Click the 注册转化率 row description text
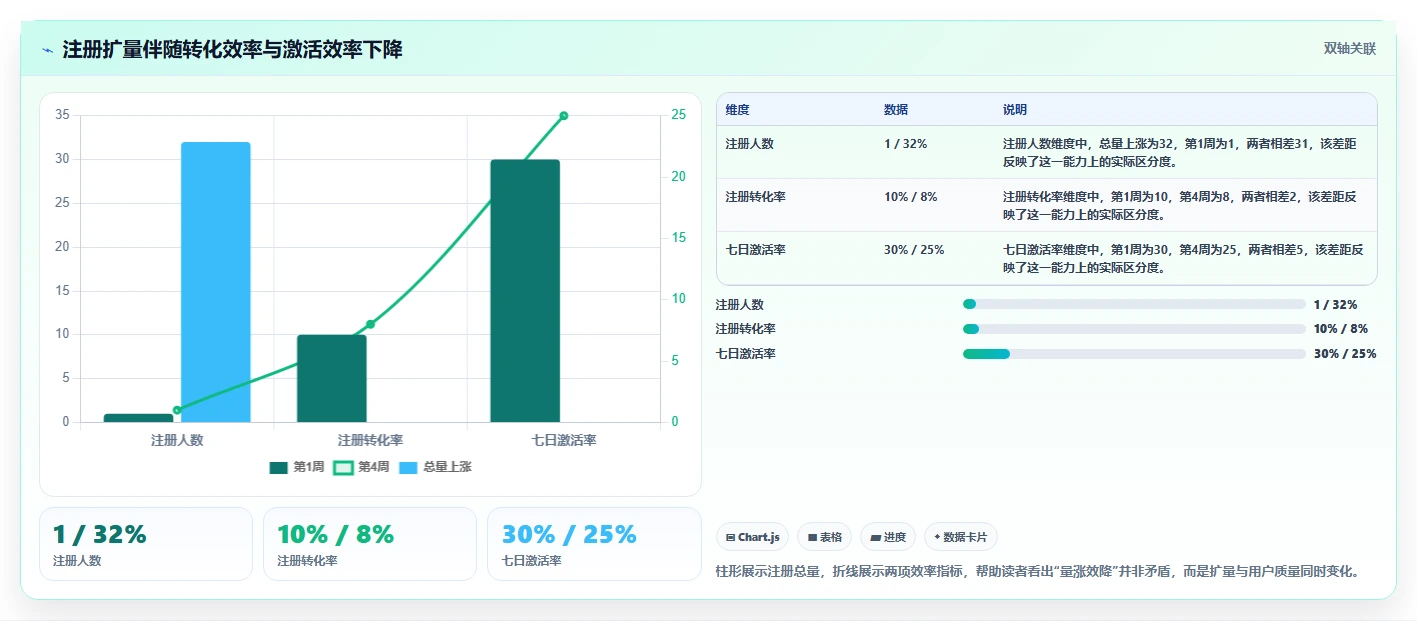Screen dimensions: 1417x621 click(1180, 205)
